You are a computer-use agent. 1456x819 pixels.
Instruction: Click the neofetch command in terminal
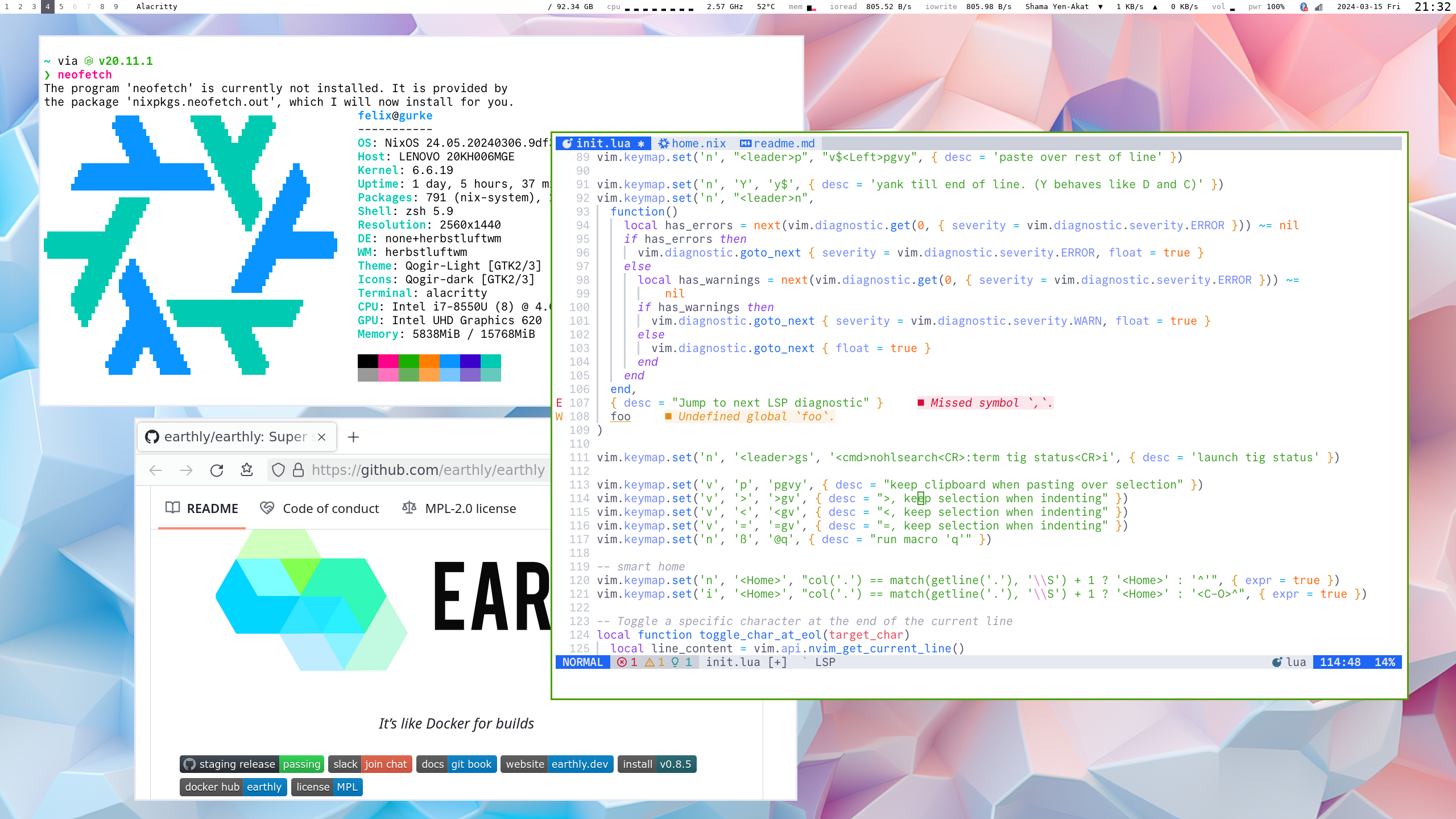coord(85,75)
